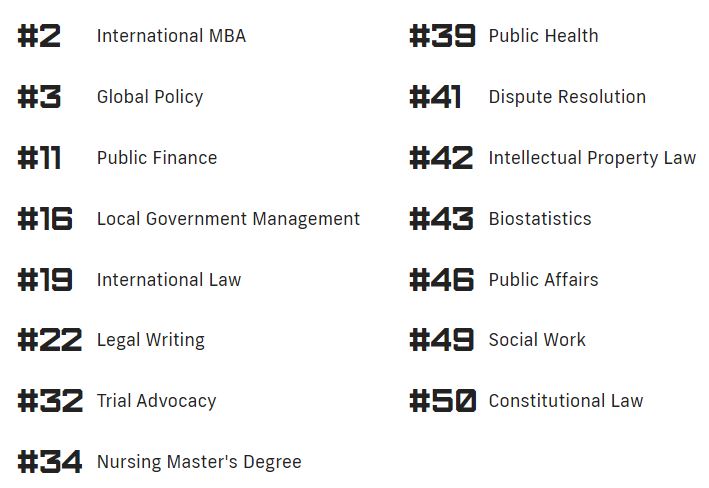709x488 pixels.
Task: Select the Legal Writing program
Action: coord(150,340)
